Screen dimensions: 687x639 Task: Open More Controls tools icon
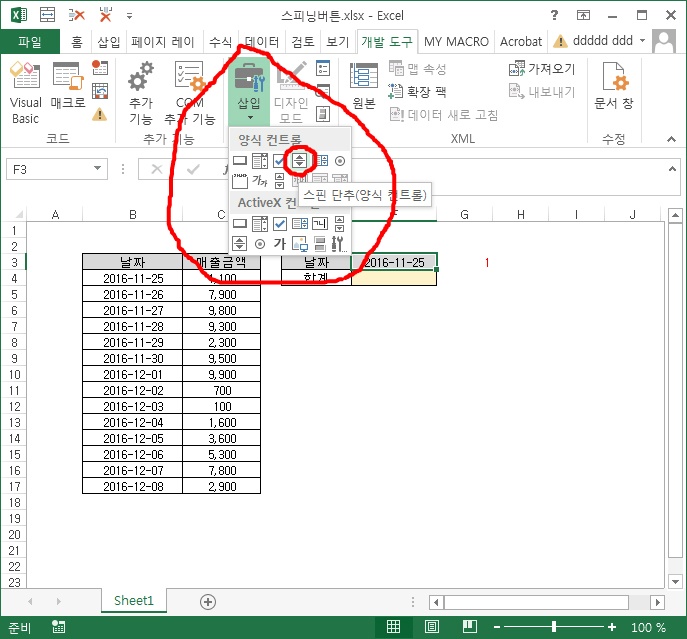(x=338, y=244)
